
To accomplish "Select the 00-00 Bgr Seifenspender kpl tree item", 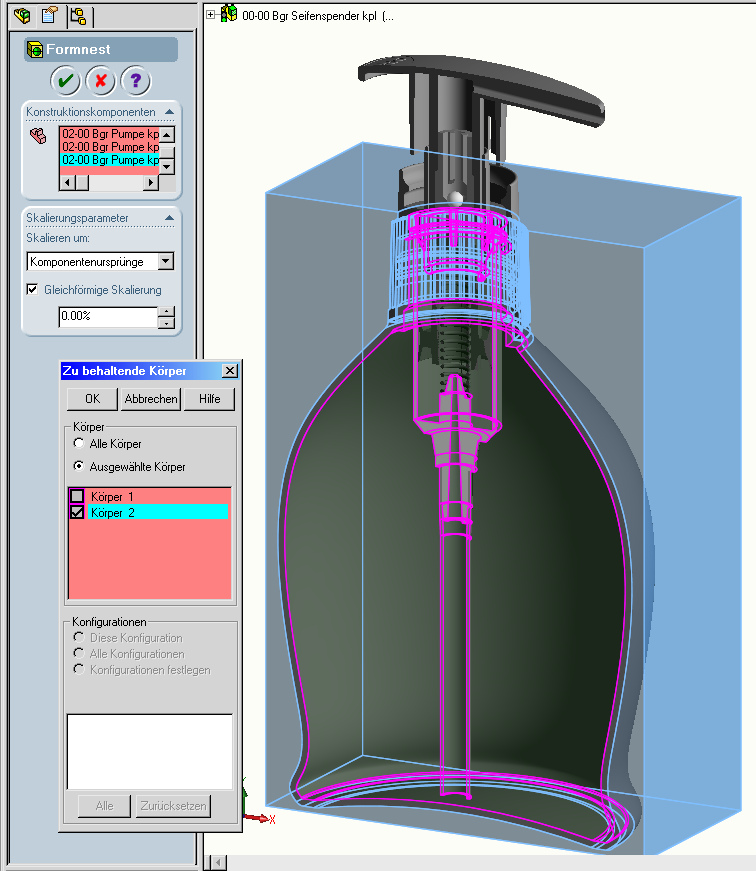I will click(318, 16).
